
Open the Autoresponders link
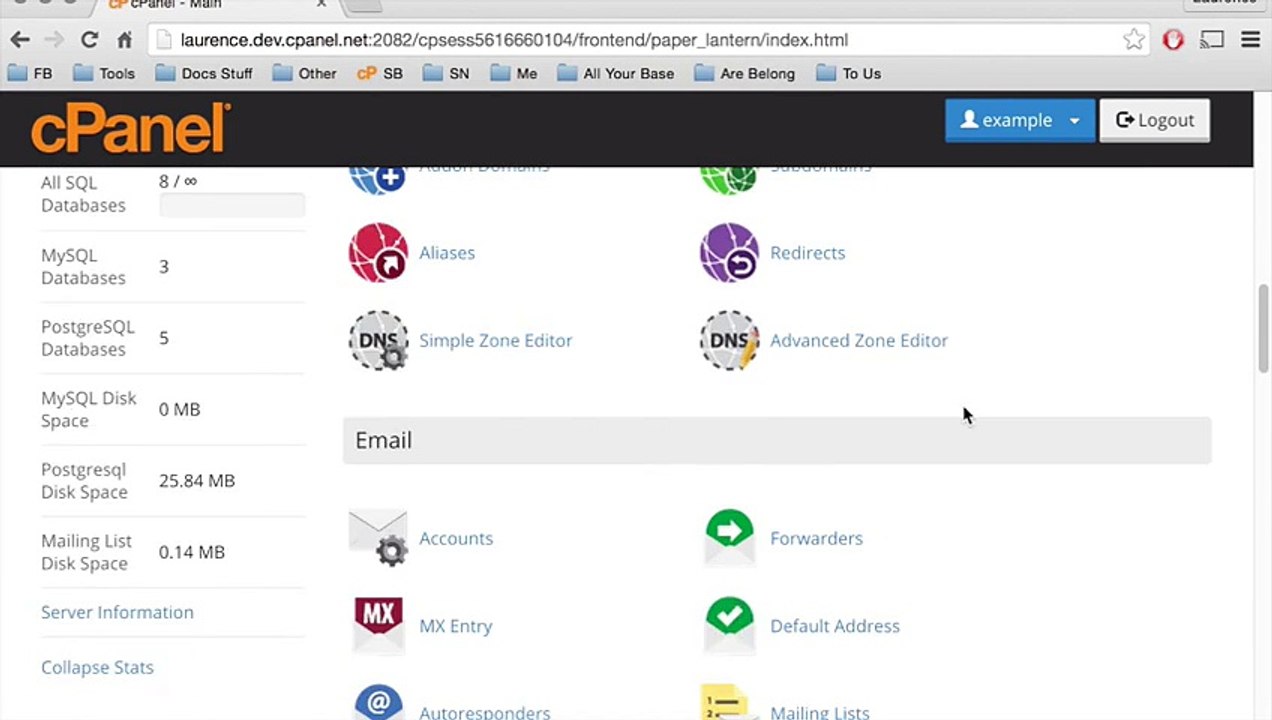pos(485,713)
